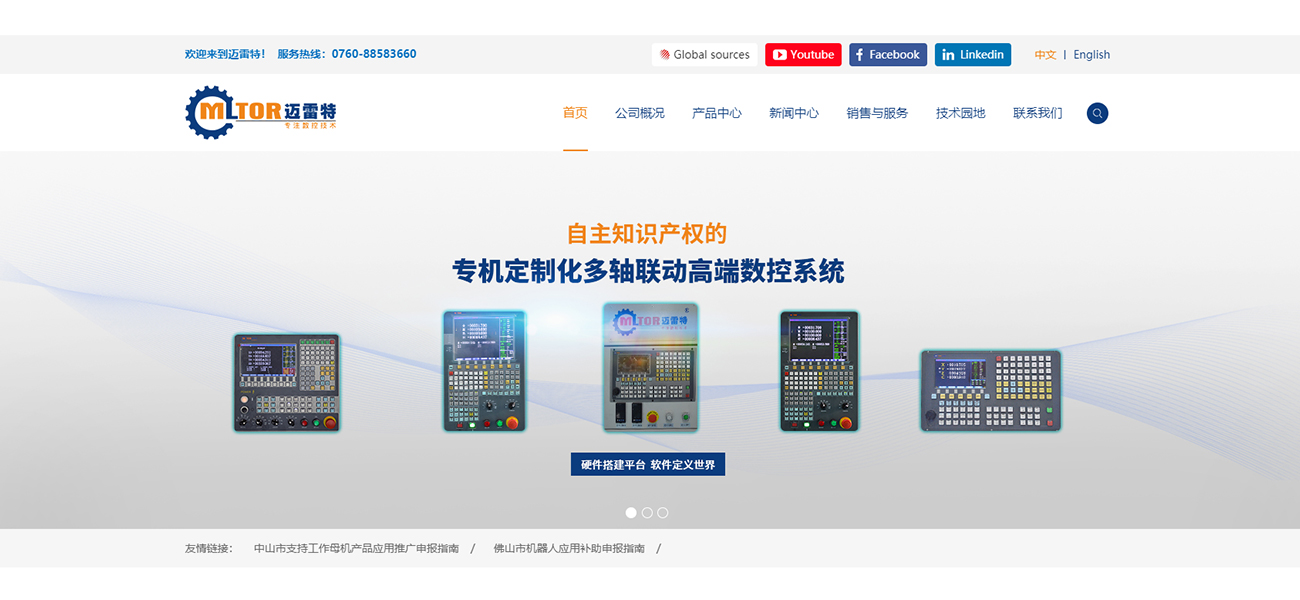The height and width of the screenshot is (600, 1300).
Task: Open the 产品中心 menu
Action: point(716,113)
